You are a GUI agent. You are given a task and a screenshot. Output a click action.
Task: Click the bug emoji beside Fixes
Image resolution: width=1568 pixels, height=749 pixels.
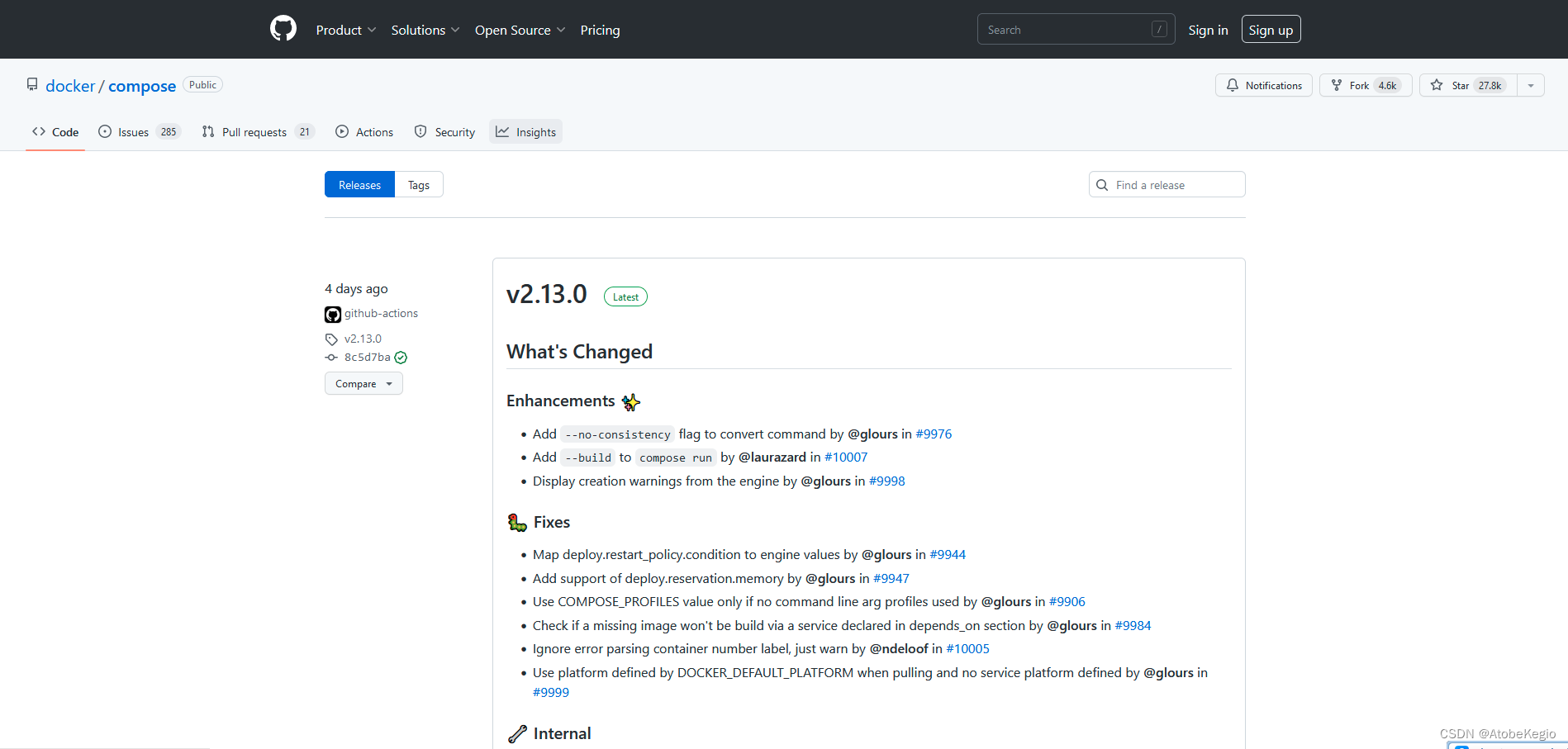(517, 522)
